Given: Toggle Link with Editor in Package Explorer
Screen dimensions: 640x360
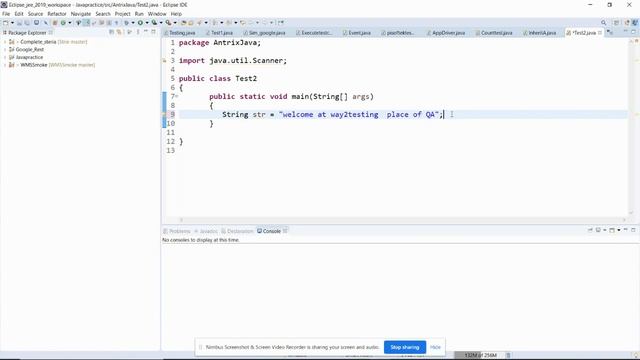Looking at the screenshot, I should pyautogui.click(x=119, y=32).
